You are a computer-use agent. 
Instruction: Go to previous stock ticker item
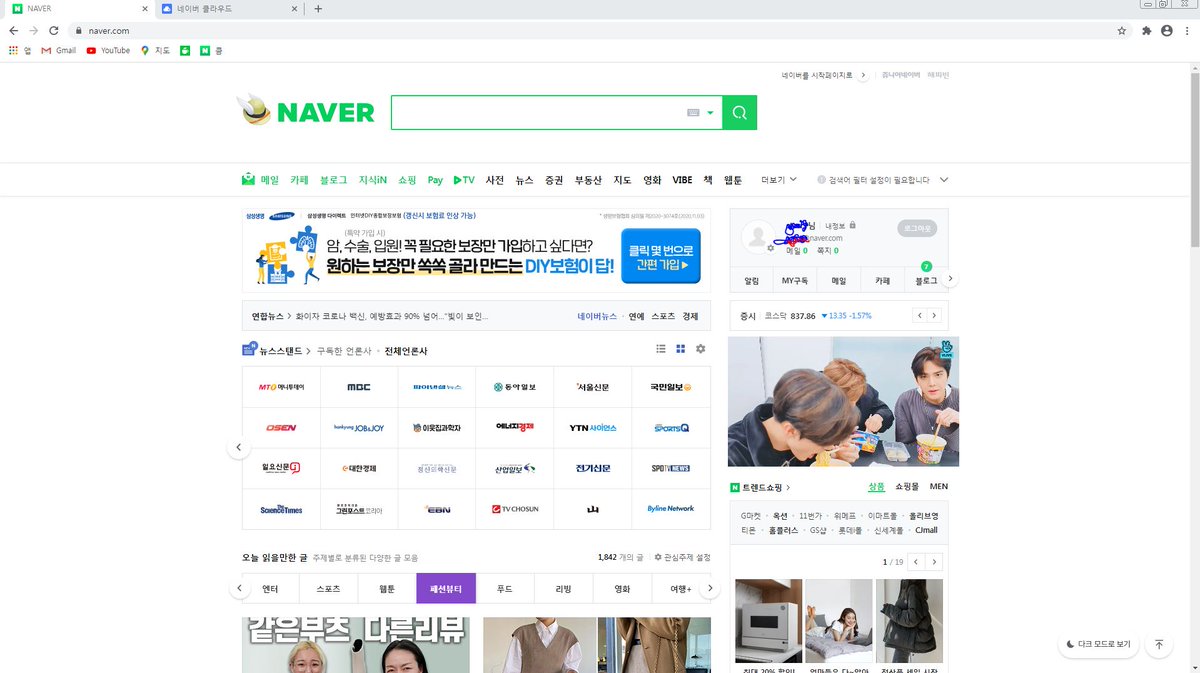point(919,315)
